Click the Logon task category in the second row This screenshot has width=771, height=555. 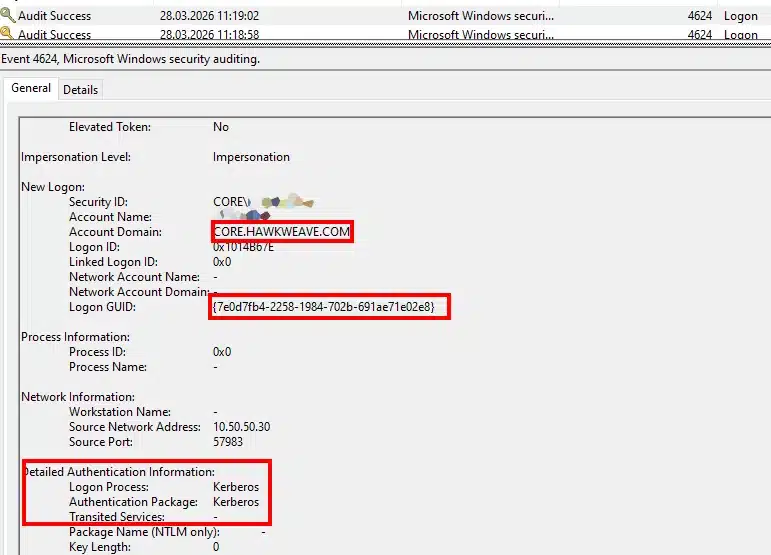[x=740, y=34]
